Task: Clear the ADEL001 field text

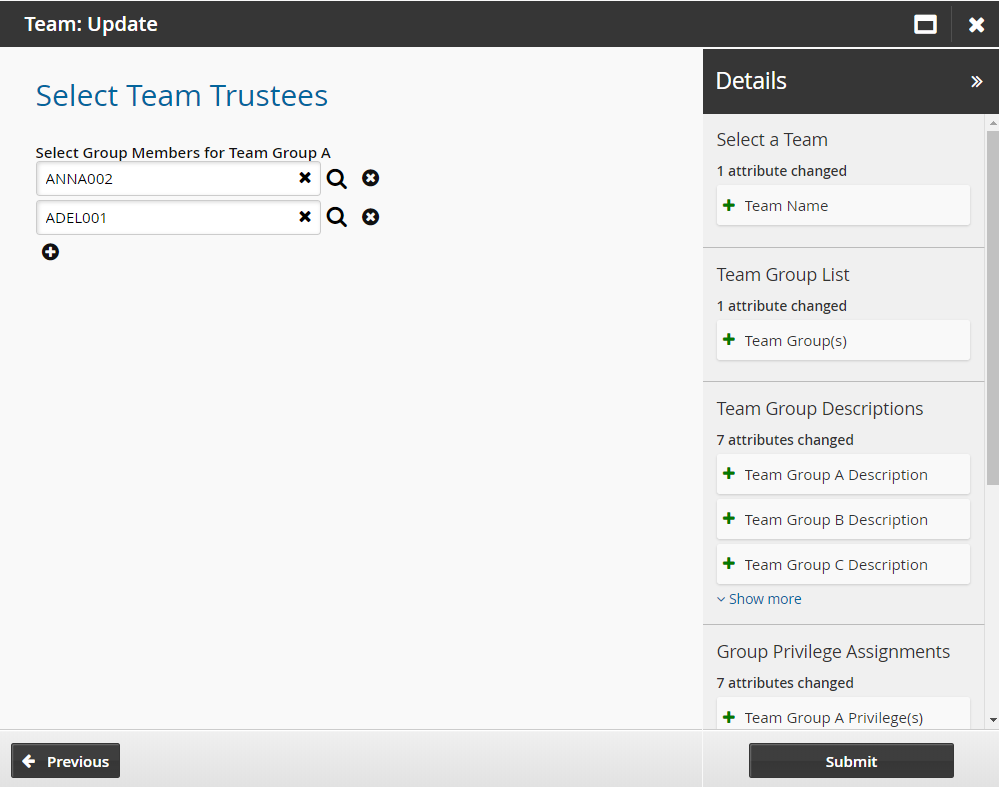Action: tap(305, 217)
